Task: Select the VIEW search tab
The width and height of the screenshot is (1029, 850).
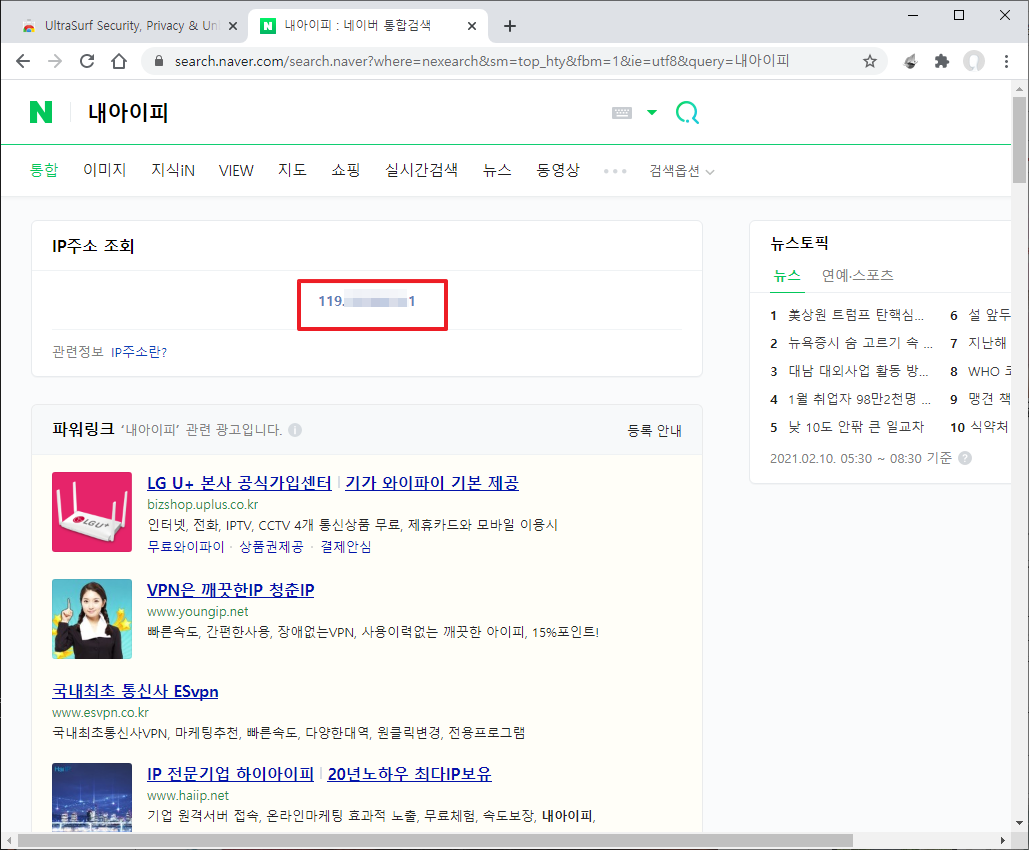Action: (x=236, y=171)
